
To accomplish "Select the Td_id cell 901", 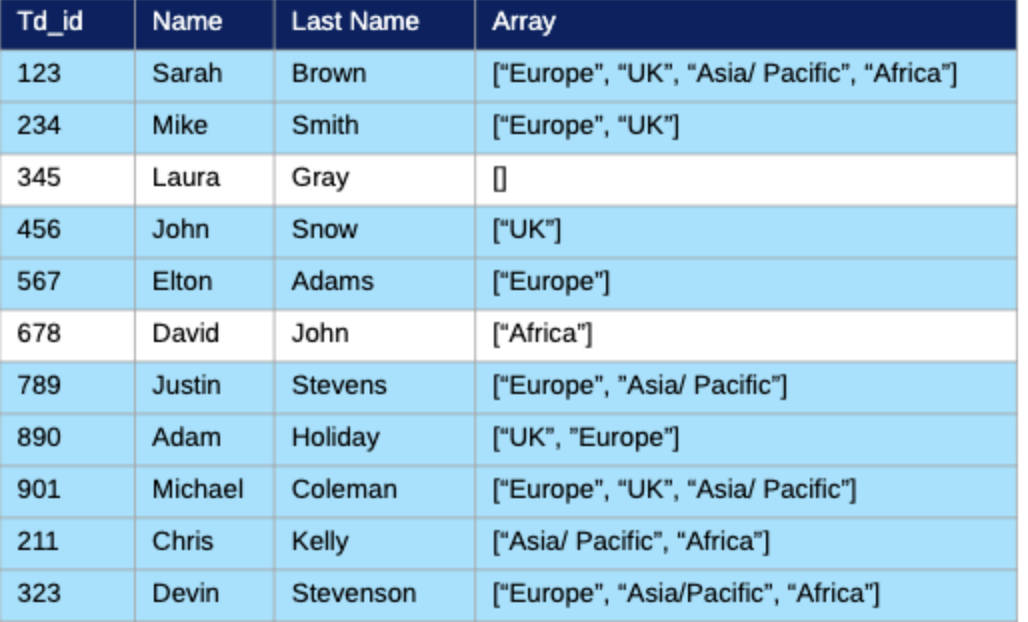I will click(39, 490).
